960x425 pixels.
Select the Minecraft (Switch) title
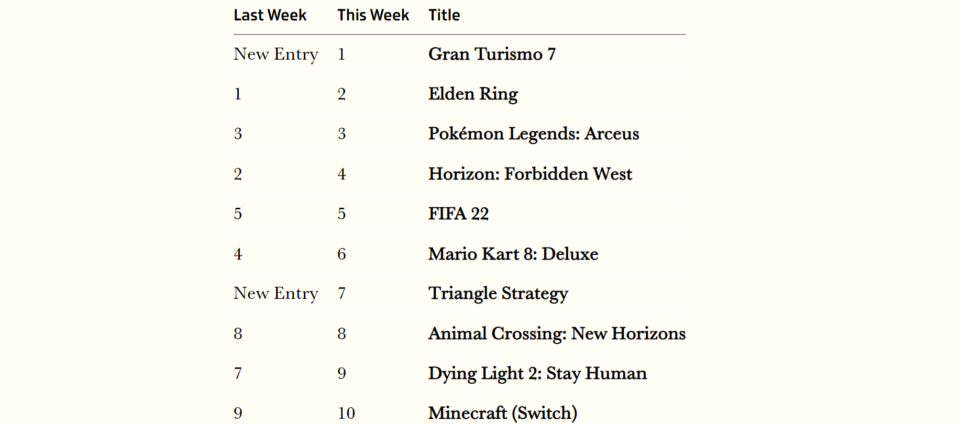503,413
